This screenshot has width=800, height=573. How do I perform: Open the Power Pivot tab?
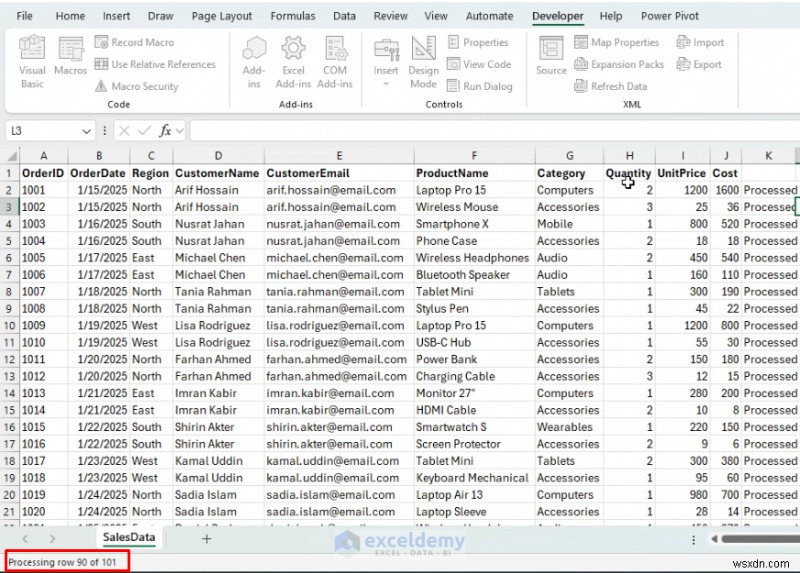pos(670,16)
